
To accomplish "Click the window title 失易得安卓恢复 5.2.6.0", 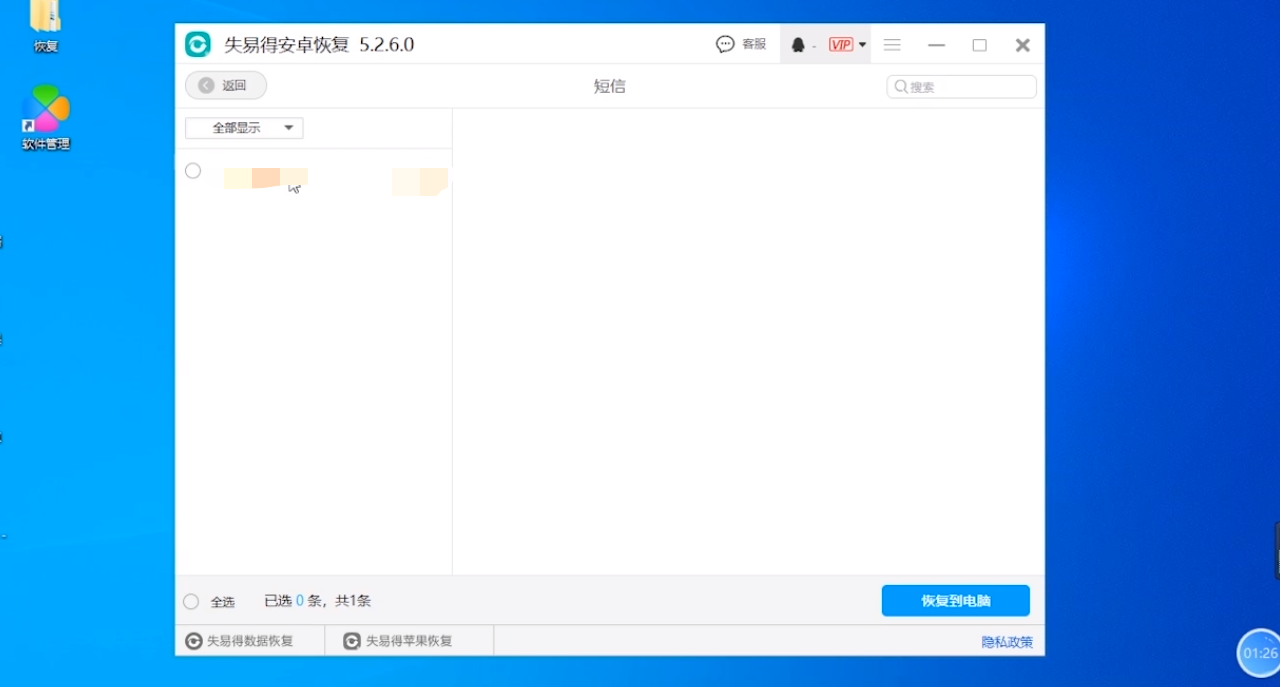I will pyautogui.click(x=319, y=45).
